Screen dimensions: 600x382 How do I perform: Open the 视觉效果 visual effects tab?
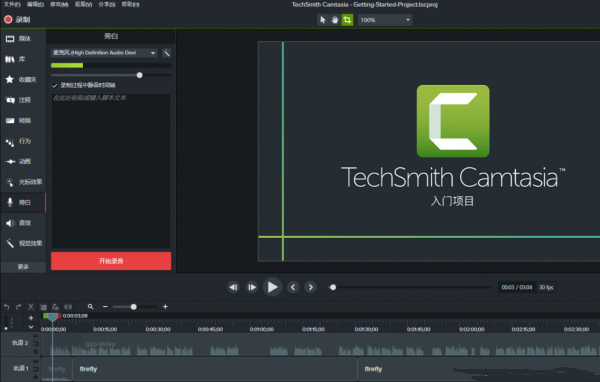click(x=23, y=243)
